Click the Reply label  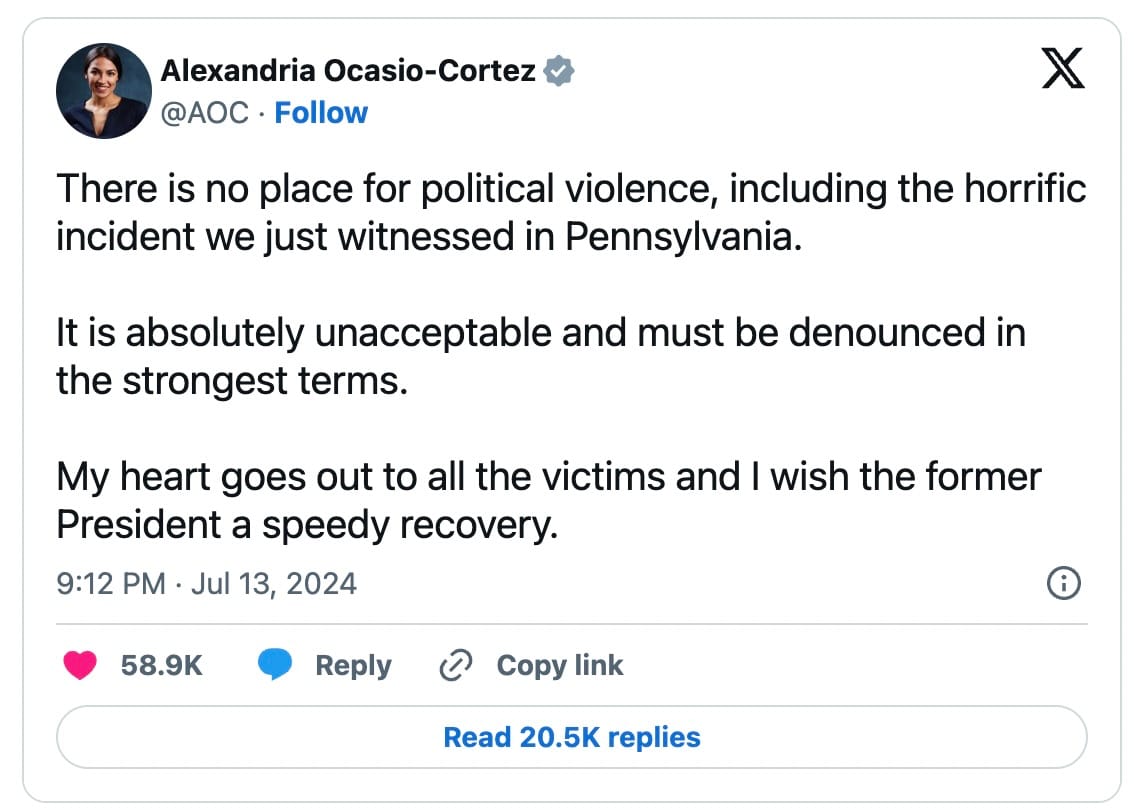[x=353, y=665]
